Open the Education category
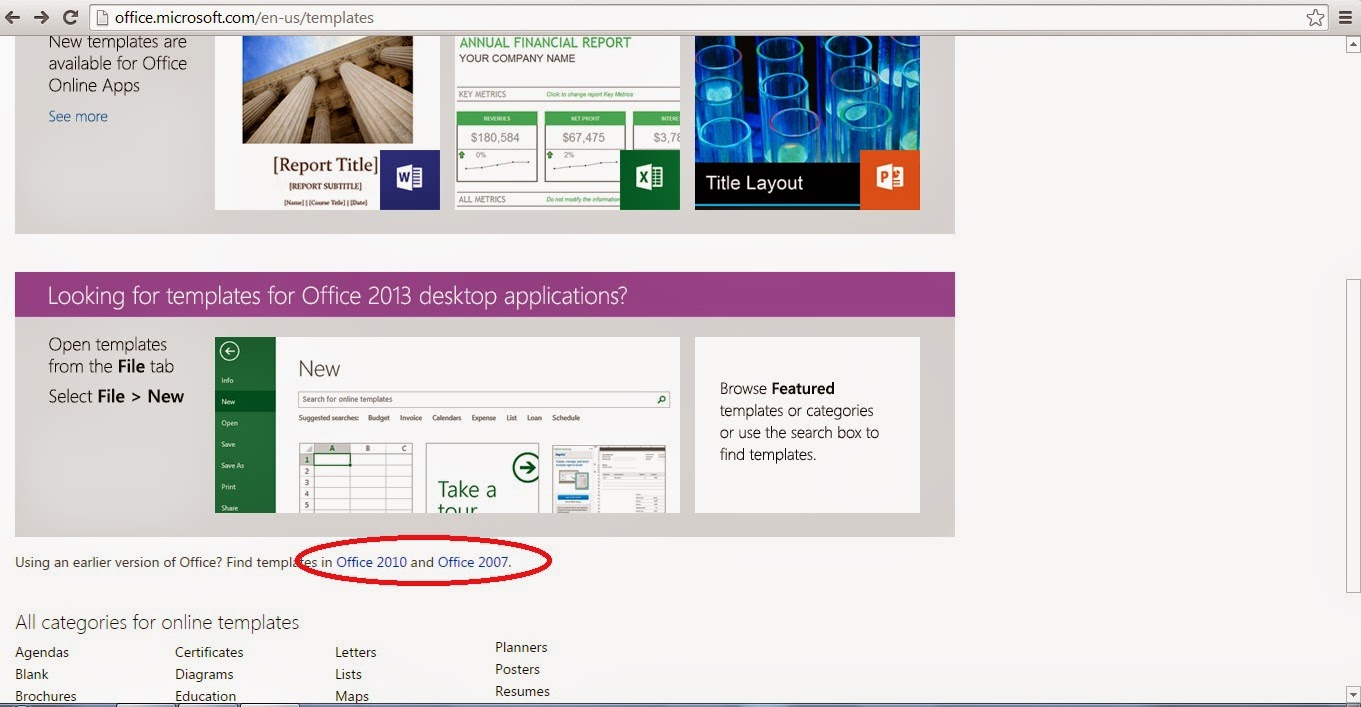 point(206,696)
